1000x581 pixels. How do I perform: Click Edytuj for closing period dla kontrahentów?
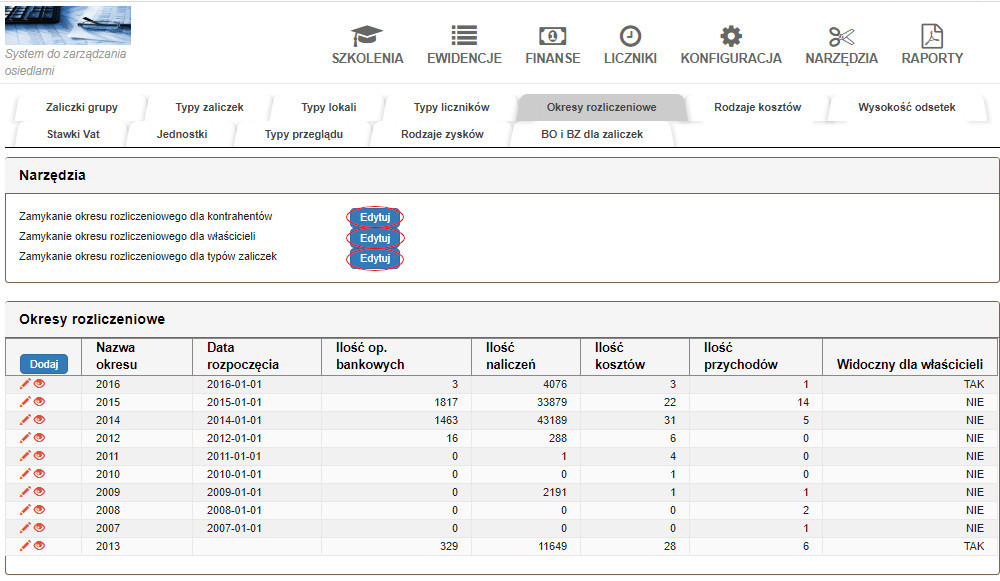375,217
